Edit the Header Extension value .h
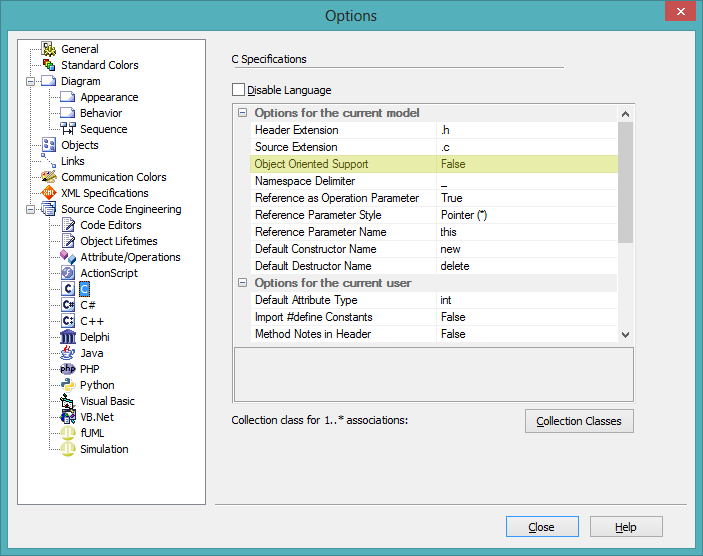This screenshot has height=556, width=703. coord(527,130)
